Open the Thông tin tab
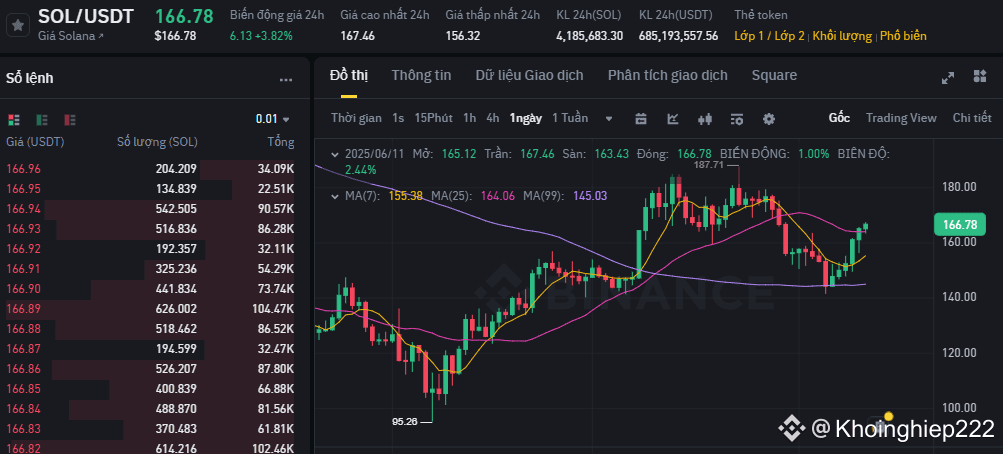This screenshot has width=1003, height=454. (x=421, y=75)
